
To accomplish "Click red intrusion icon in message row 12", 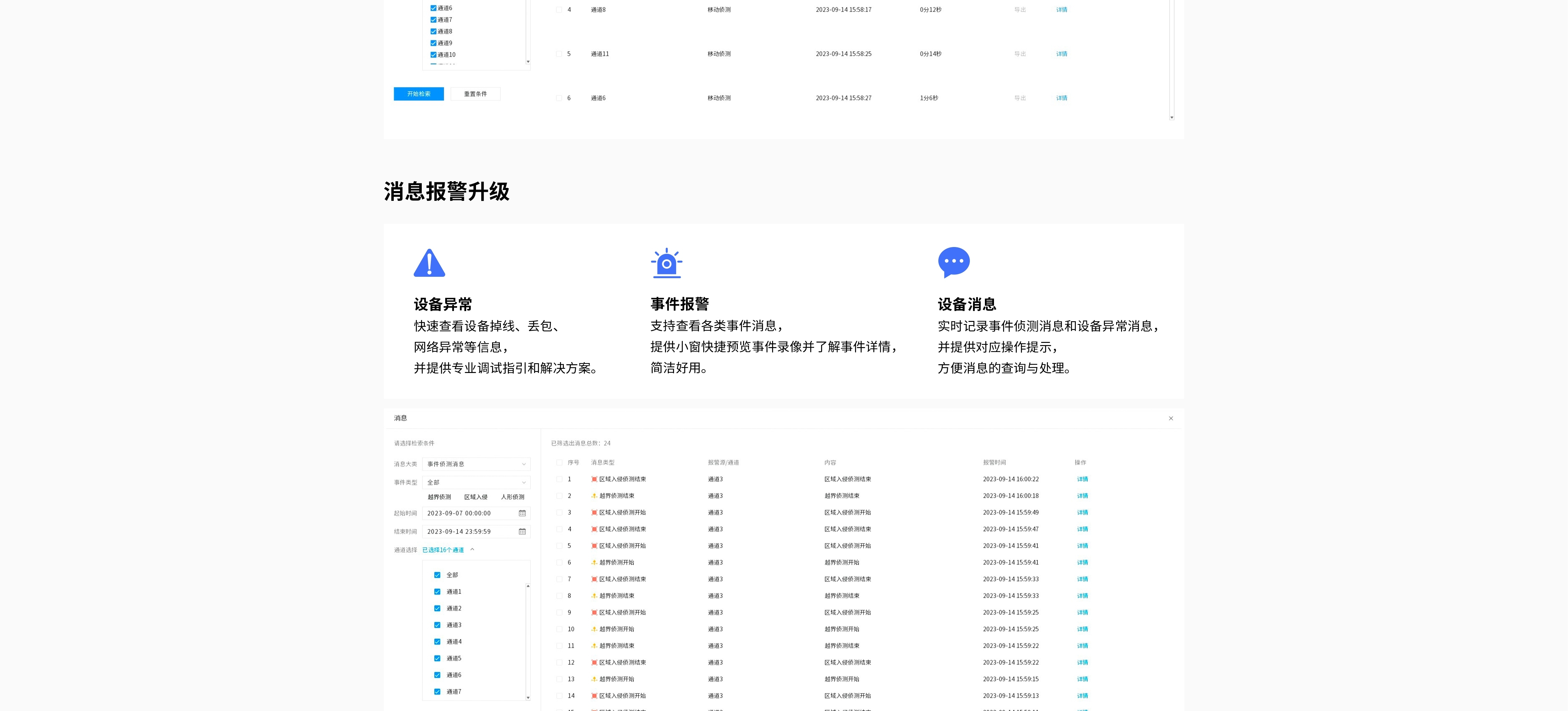I will click(x=594, y=662).
